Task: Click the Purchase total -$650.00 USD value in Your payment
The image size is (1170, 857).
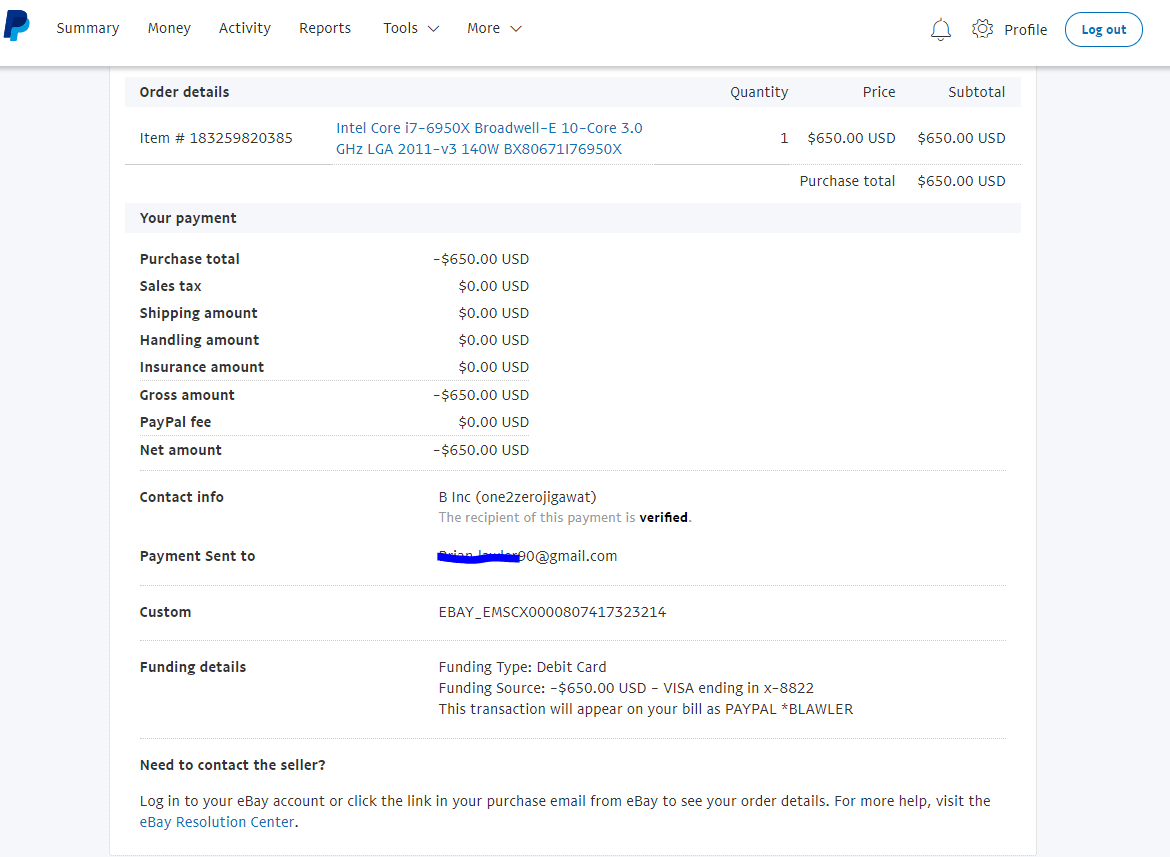Action: [481, 259]
